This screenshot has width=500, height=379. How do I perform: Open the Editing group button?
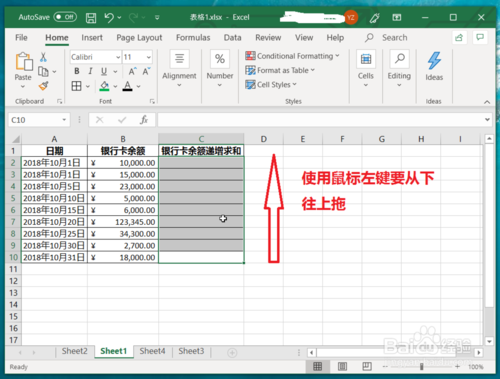[399, 69]
